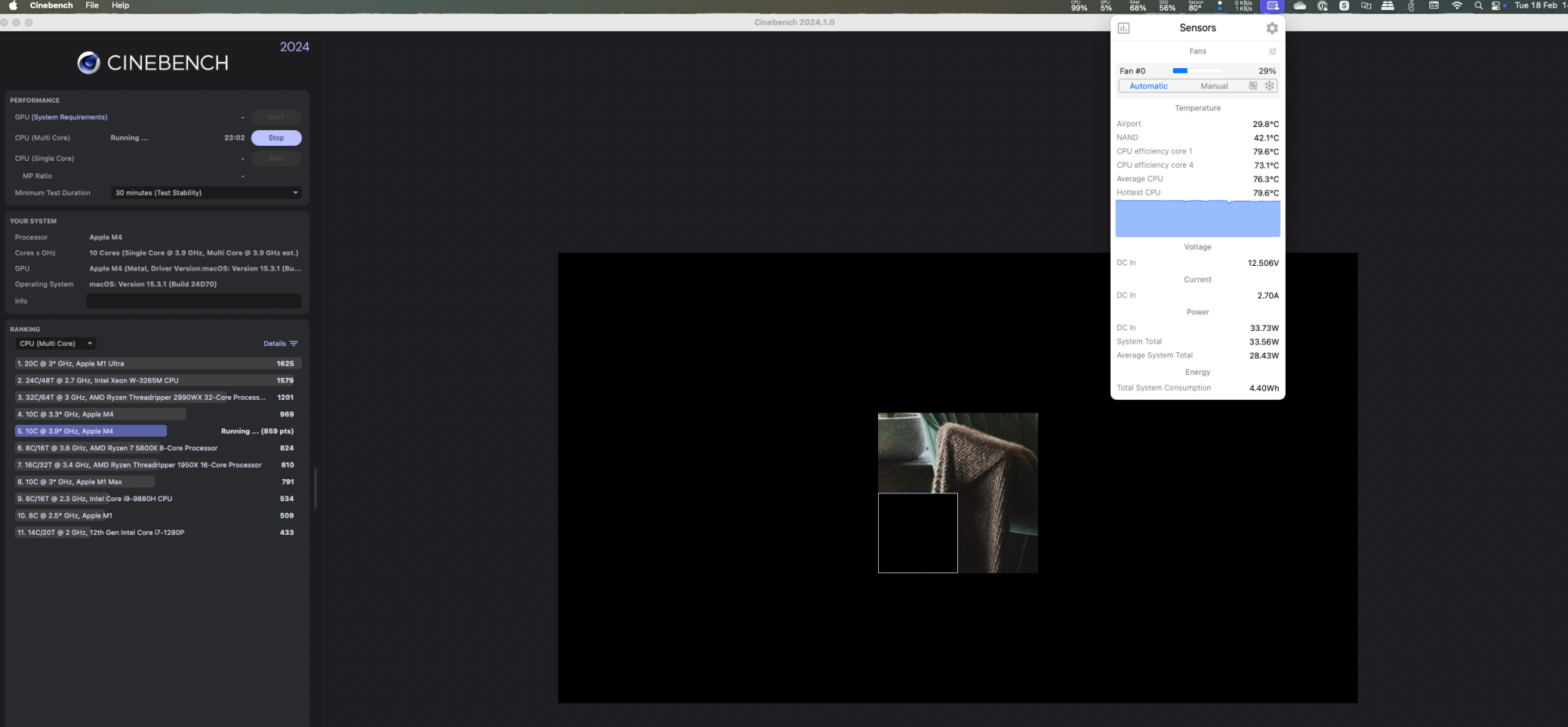Screen dimensions: 1568x727
Task: Click the S-shaped app icon in menu bar
Action: point(1345,5)
